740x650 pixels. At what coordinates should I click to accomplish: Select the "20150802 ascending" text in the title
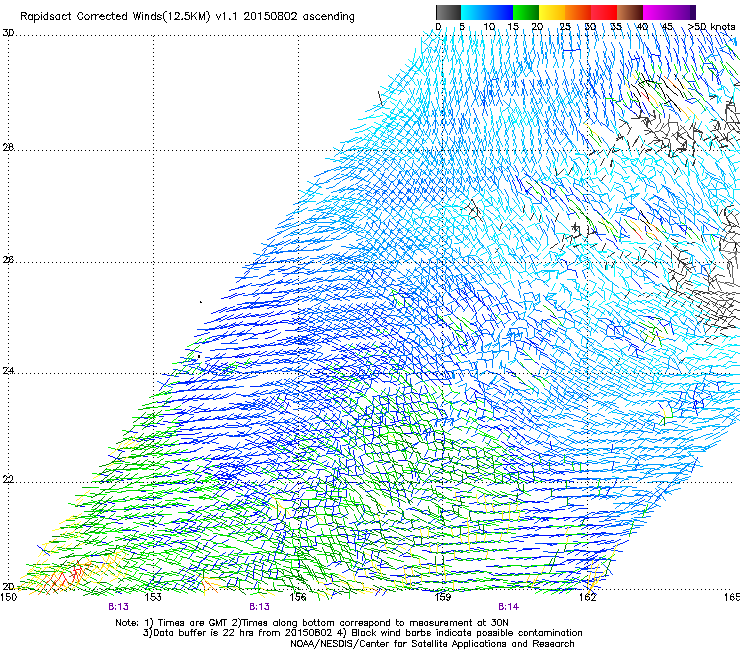pyautogui.click(x=299, y=17)
